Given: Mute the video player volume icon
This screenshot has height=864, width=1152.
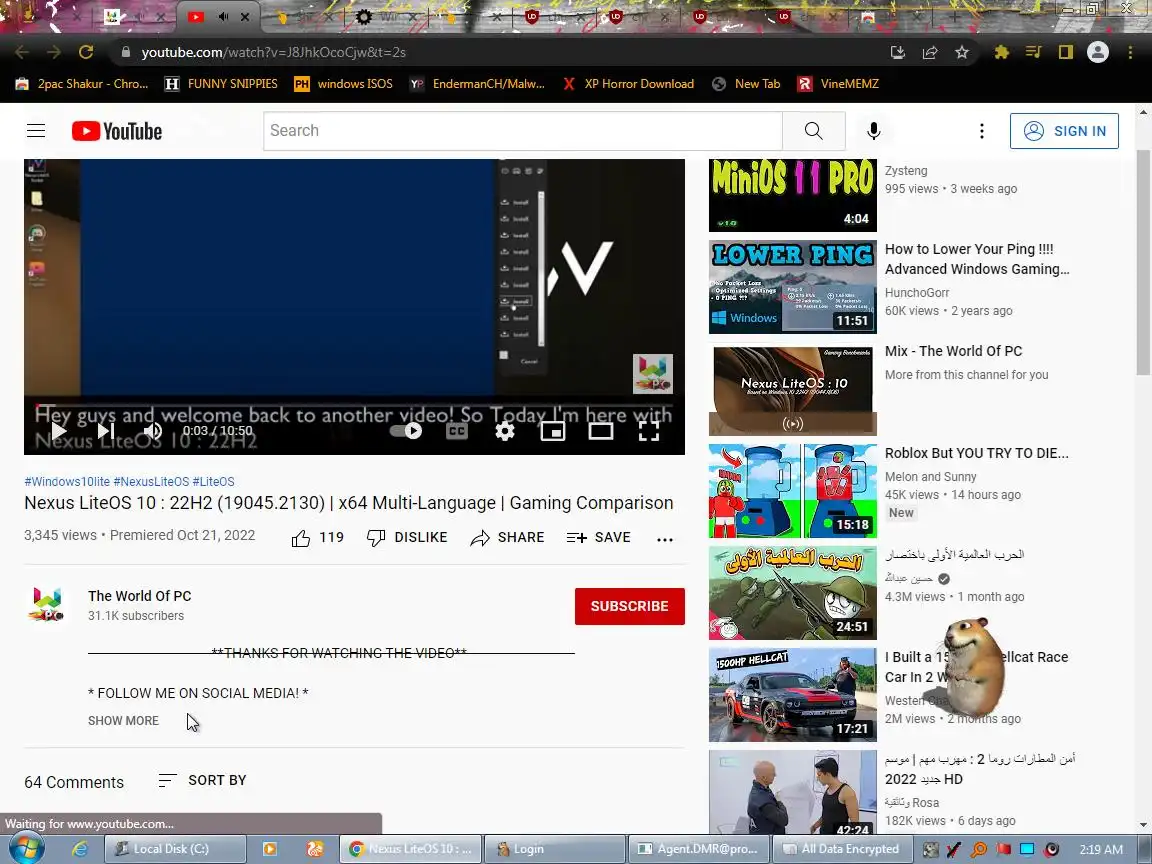Looking at the screenshot, I should (x=152, y=431).
